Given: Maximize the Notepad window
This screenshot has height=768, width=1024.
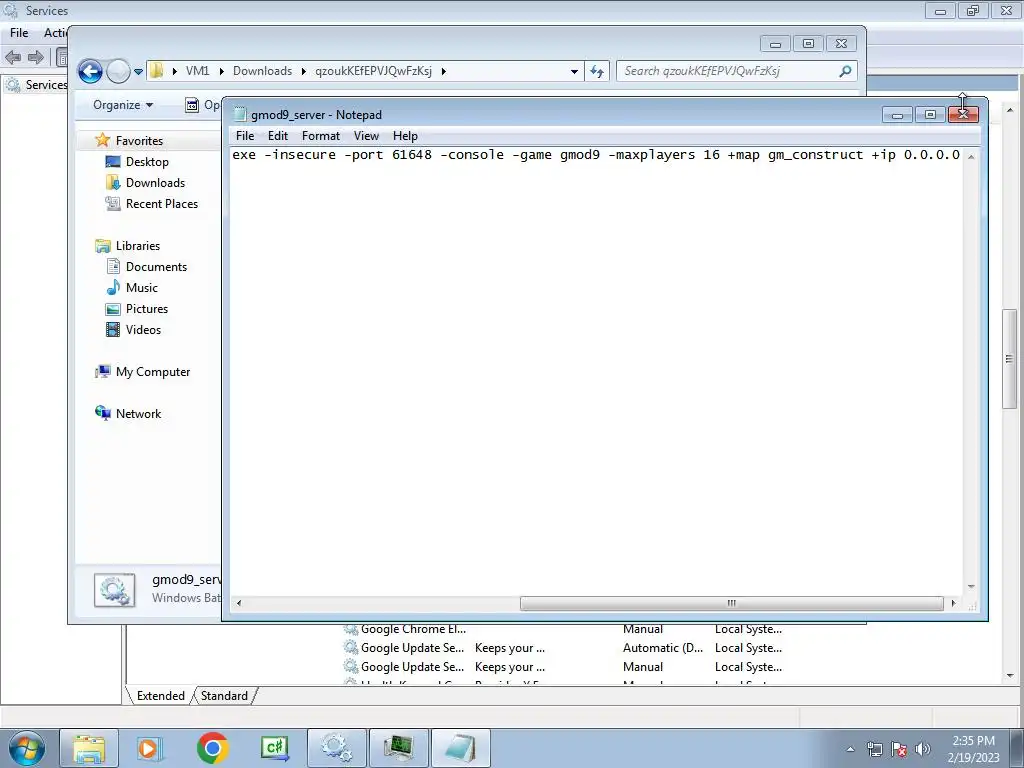Looking at the screenshot, I should (x=930, y=115).
